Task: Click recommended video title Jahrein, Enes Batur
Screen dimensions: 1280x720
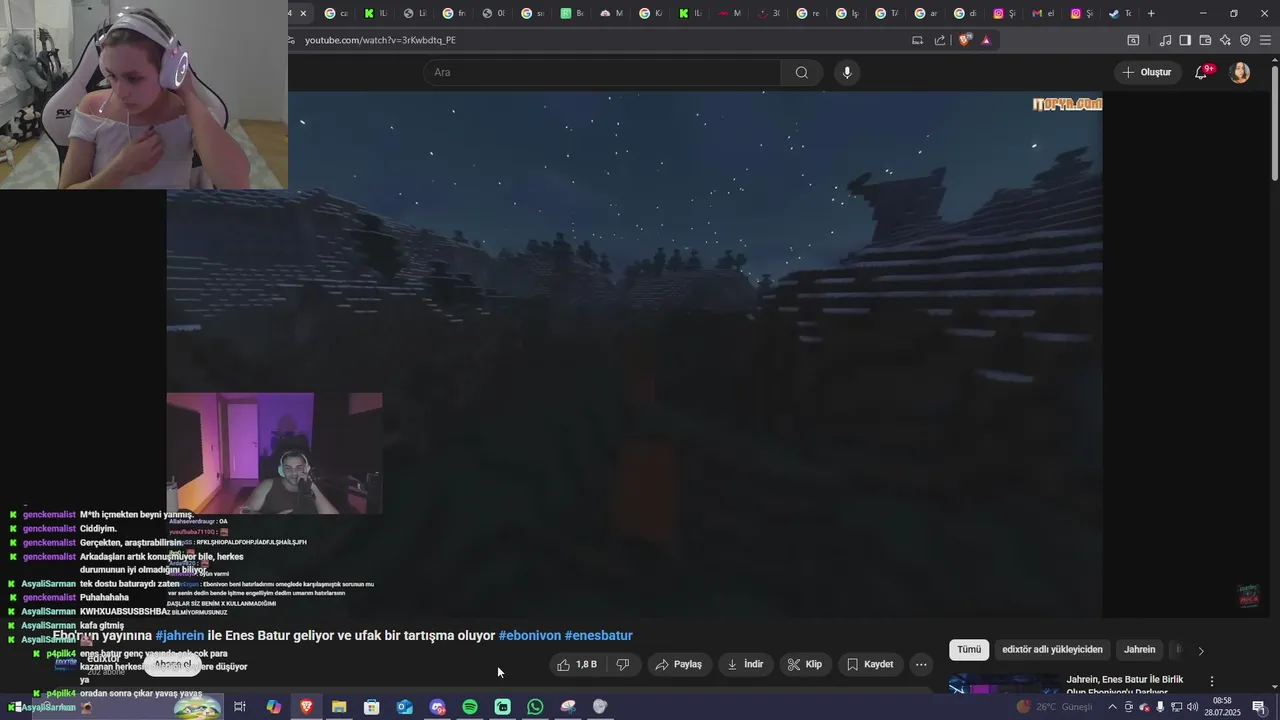Action: tap(1124, 685)
